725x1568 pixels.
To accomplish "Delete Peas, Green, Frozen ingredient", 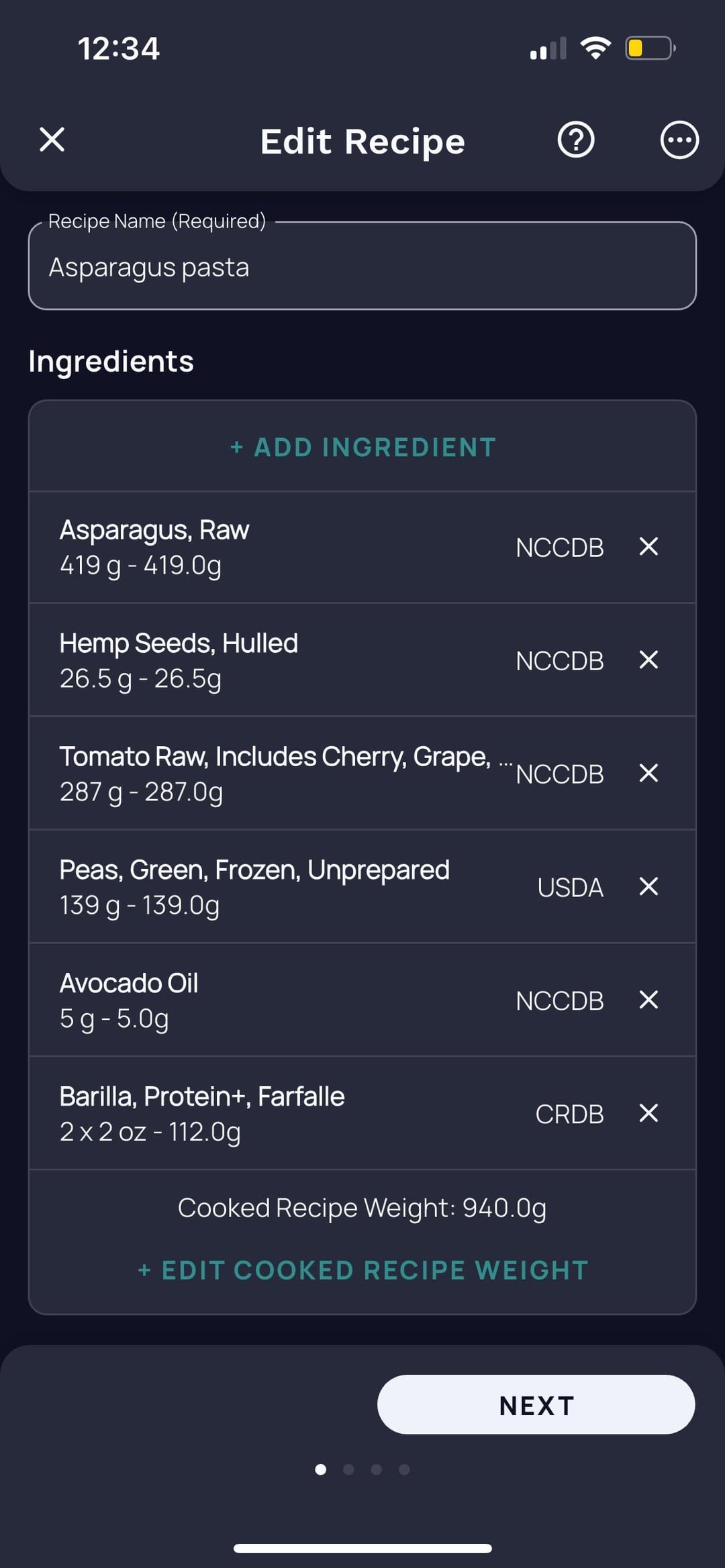I will [648, 887].
